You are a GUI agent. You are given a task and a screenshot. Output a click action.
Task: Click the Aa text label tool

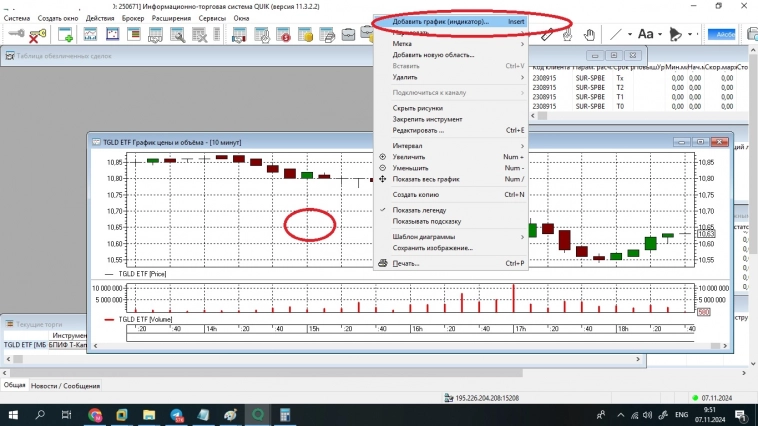point(645,35)
